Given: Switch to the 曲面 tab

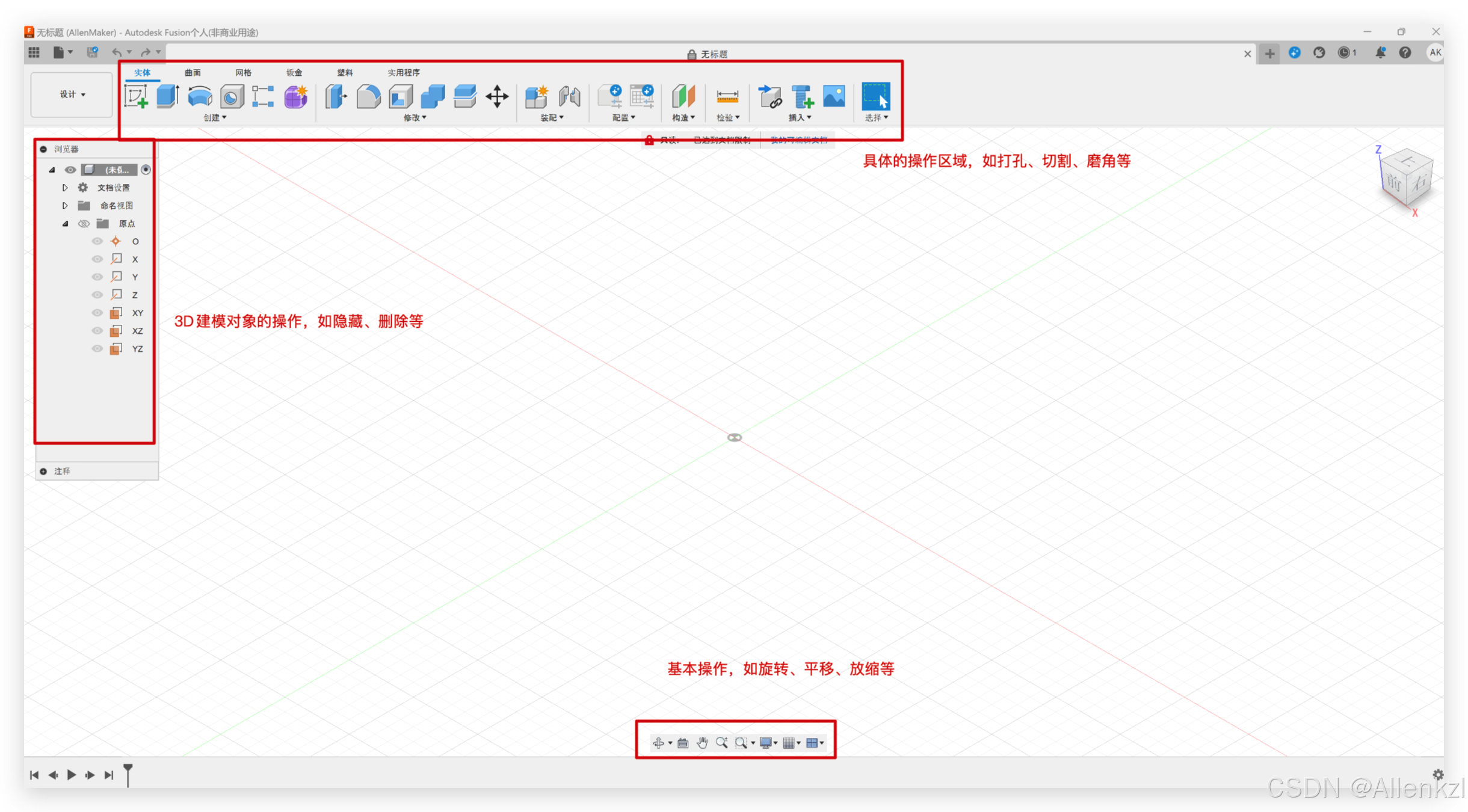Looking at the screenshot, I should (x=193, y=73).
